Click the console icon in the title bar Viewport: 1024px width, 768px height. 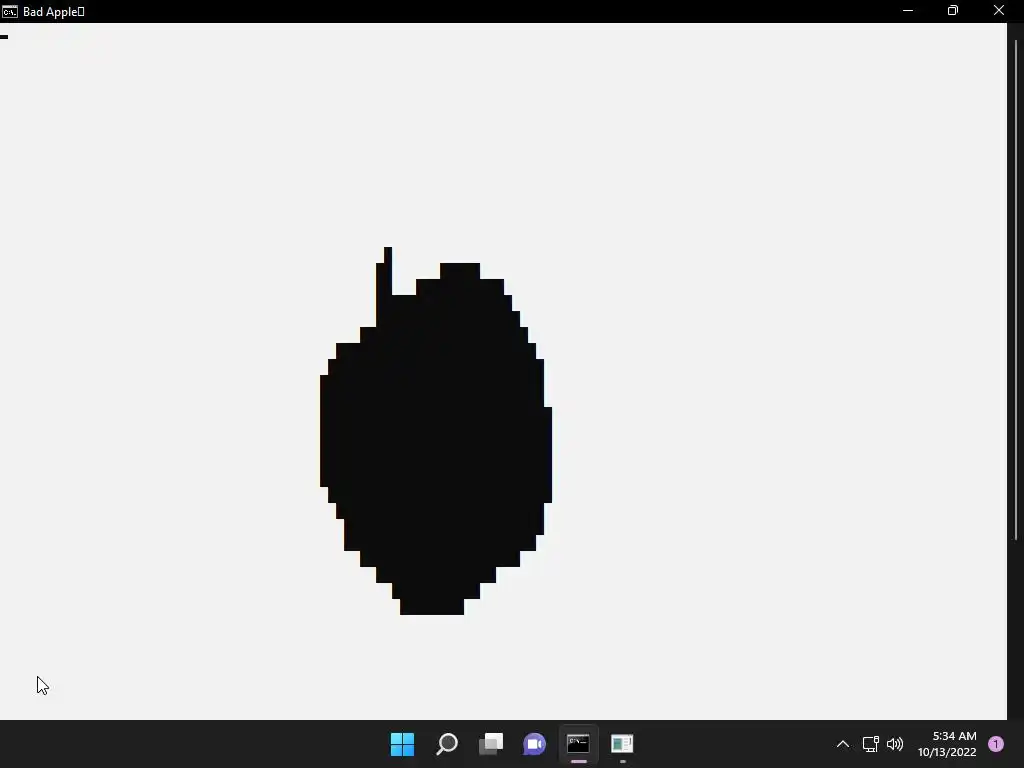pos(10,12)
